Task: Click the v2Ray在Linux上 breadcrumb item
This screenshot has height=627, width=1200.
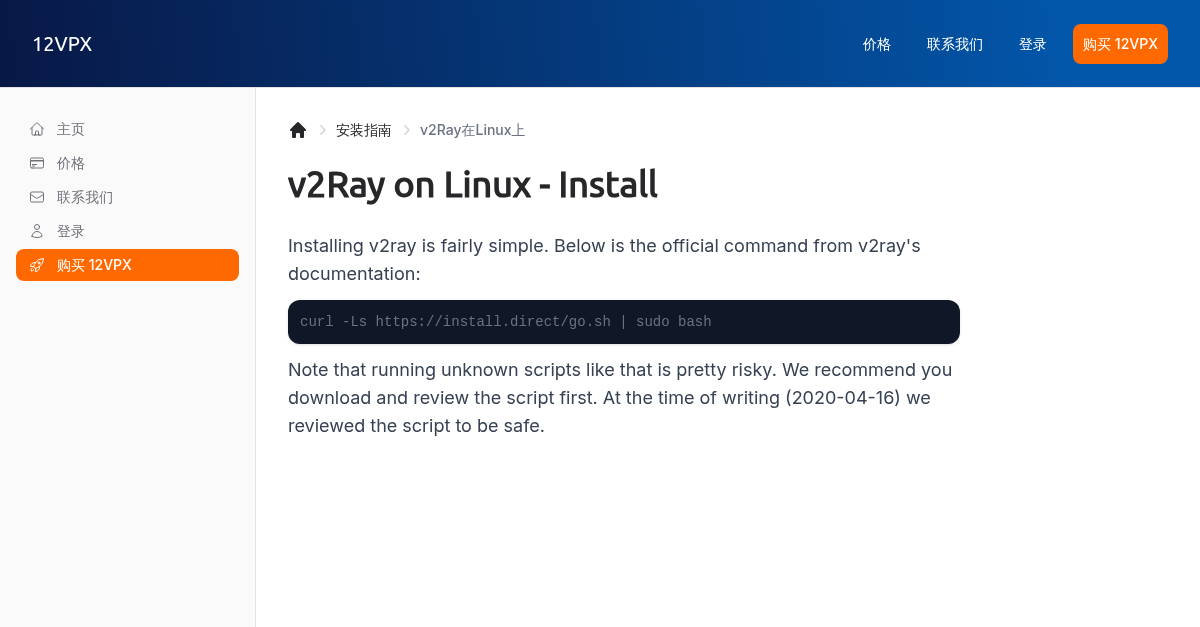Action: [472, 130]
